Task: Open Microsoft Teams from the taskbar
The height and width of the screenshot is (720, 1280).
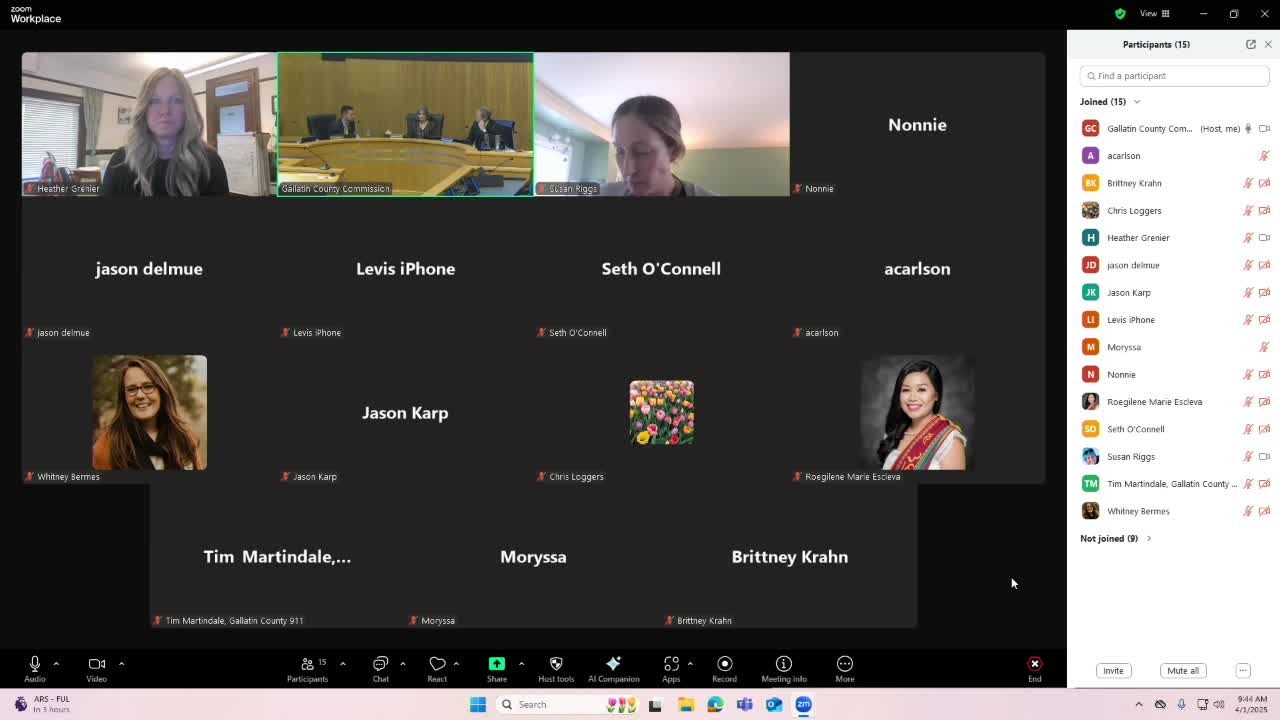Action: 745,704
